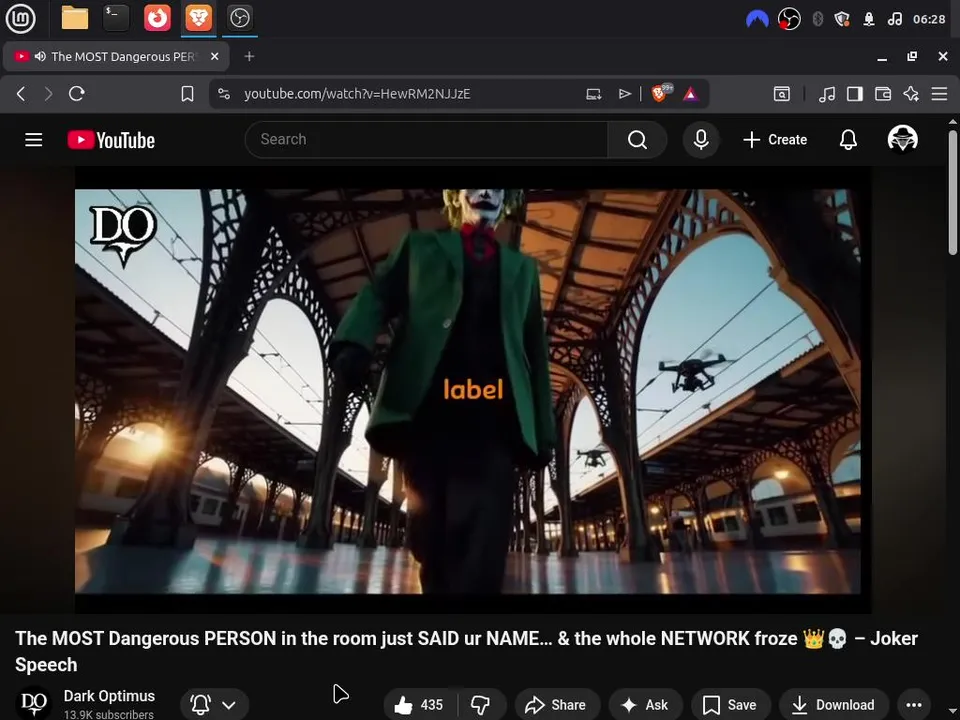
Task: Search with your voice microphone
Action: click(701, 140)
